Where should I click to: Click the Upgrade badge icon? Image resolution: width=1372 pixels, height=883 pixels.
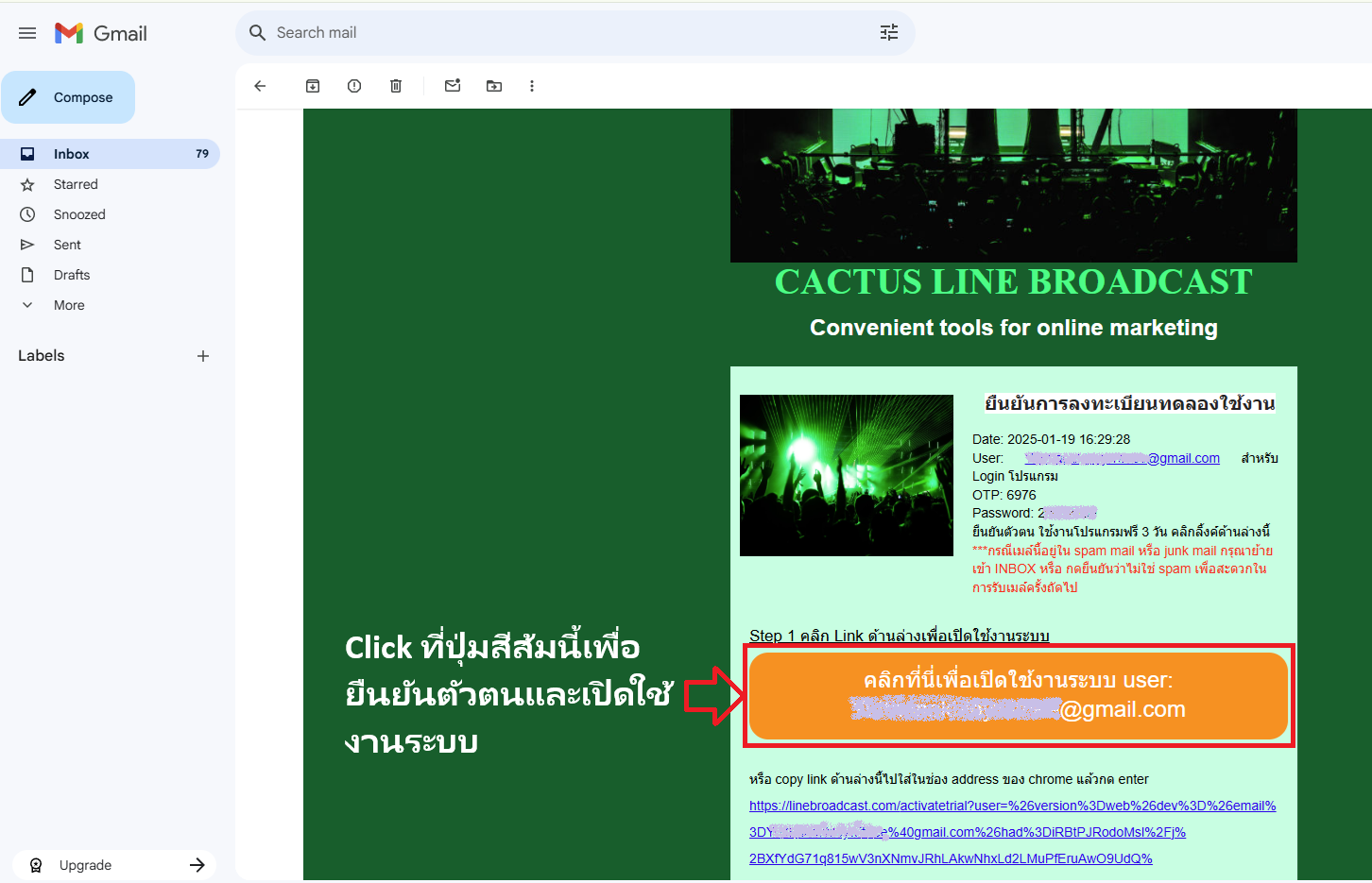pyautogui.click(x=36, y=865)
